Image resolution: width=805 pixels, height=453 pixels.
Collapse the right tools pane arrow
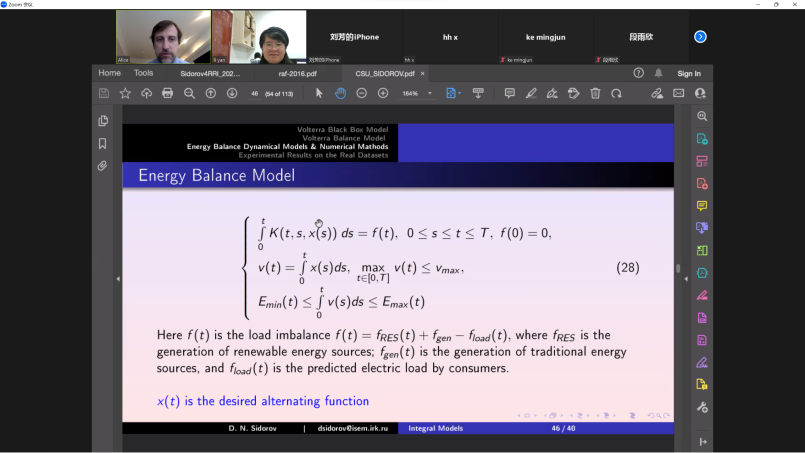pyautogui.click(x=702, y=441)
